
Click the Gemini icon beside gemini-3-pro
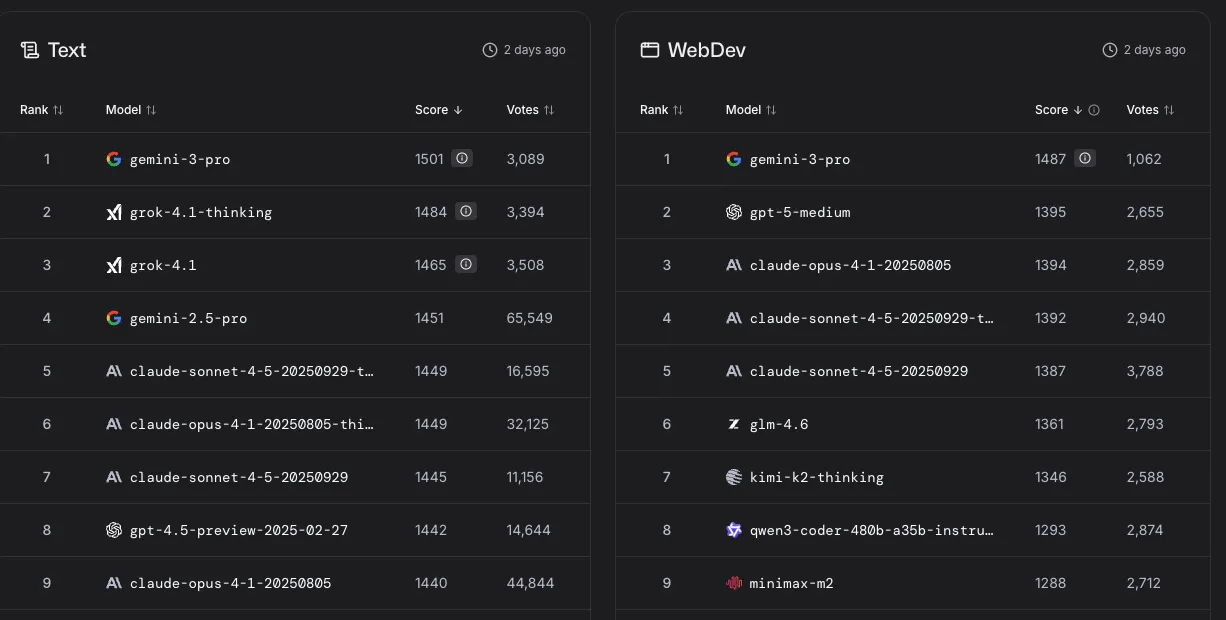click(x=114, y=159)
